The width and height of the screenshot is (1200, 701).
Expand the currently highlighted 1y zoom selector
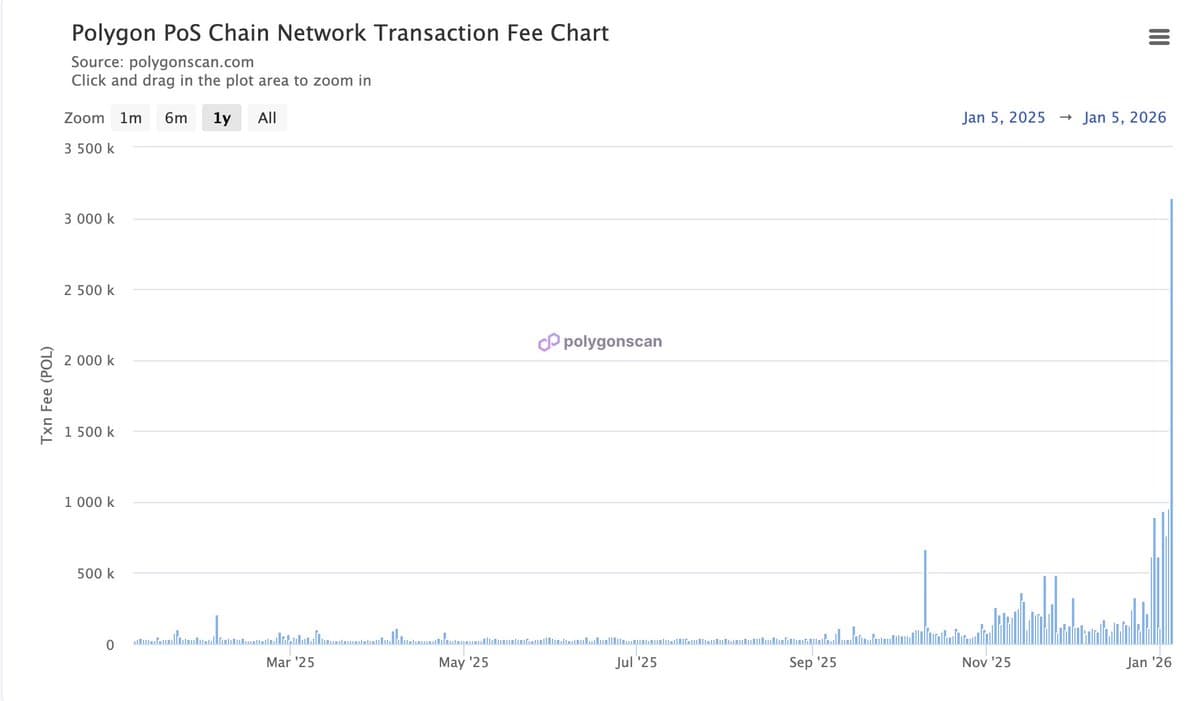[x=220, y=117]
